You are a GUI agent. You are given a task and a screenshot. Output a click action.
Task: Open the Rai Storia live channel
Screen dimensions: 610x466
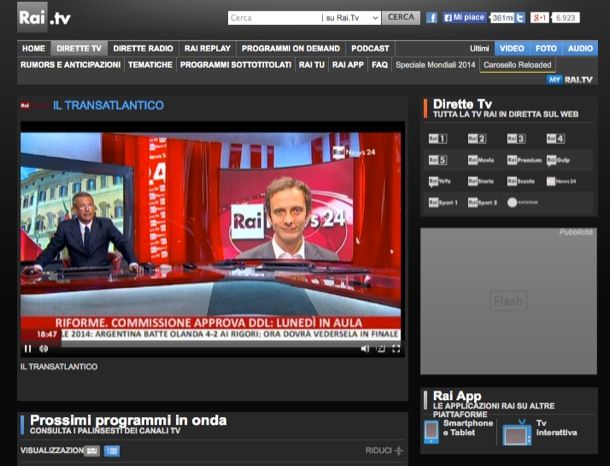pos(481,181)
